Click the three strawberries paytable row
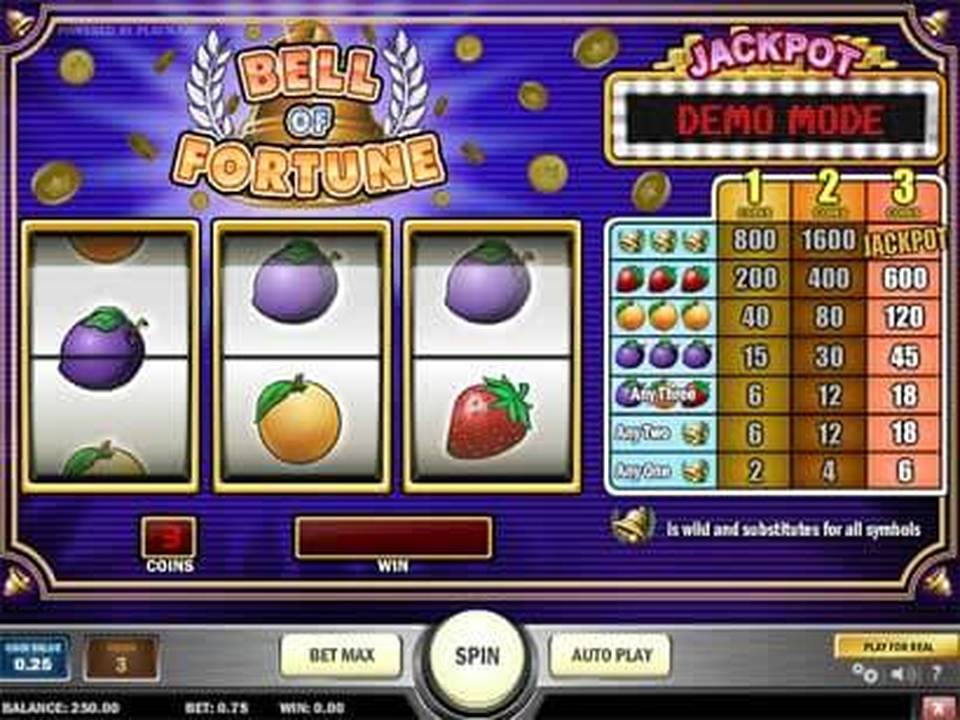The height and width of the screenshot is (720, 960). click(773, 279)
